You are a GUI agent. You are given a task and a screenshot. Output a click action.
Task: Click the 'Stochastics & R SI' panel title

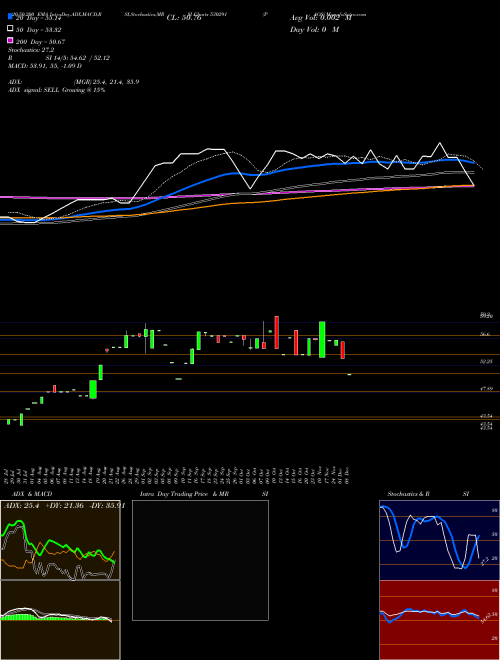tap(428, 494)
